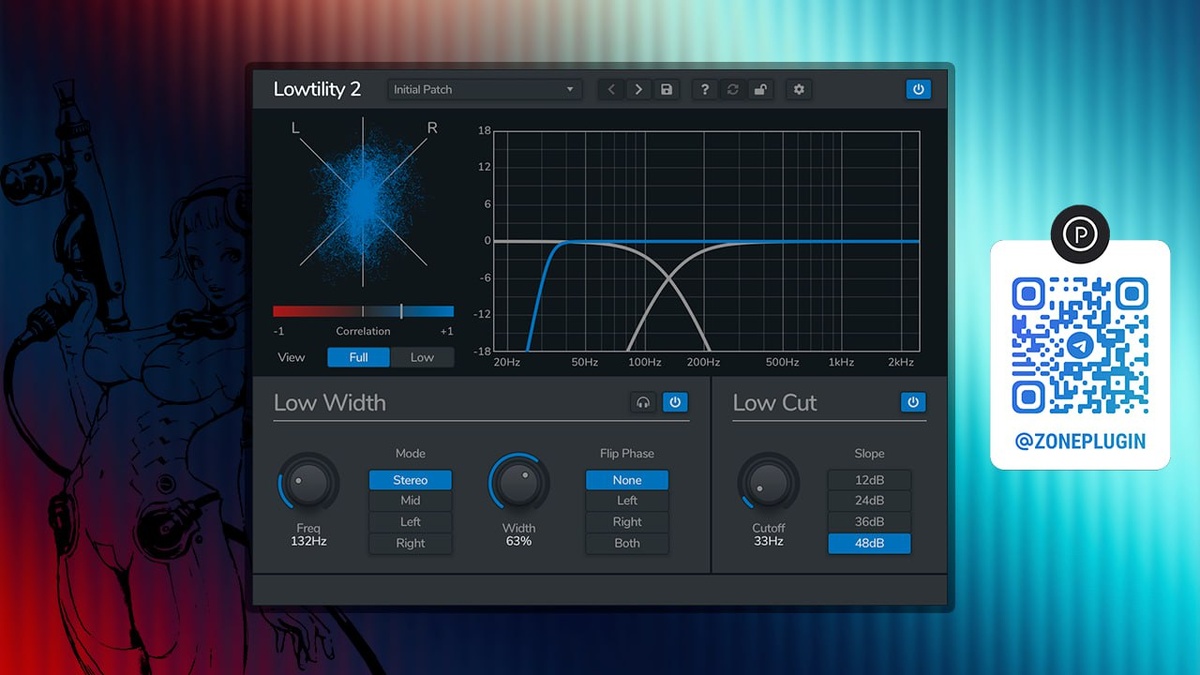Viewport: 1200px width, 675px height.
Task: Select Stereo mode
Action: click(410, 480)
